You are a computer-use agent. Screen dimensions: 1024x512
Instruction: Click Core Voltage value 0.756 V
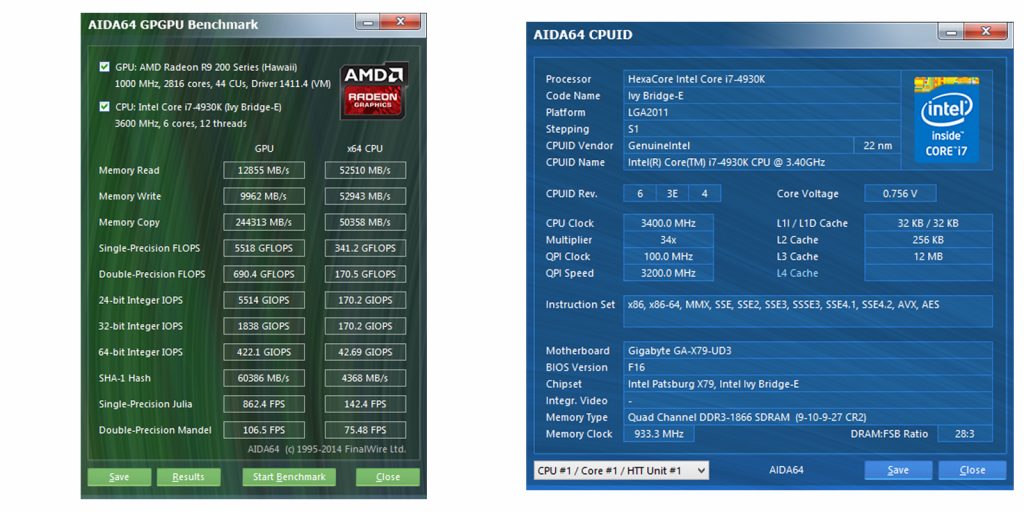pyautogui.click(x=900, y=193)
